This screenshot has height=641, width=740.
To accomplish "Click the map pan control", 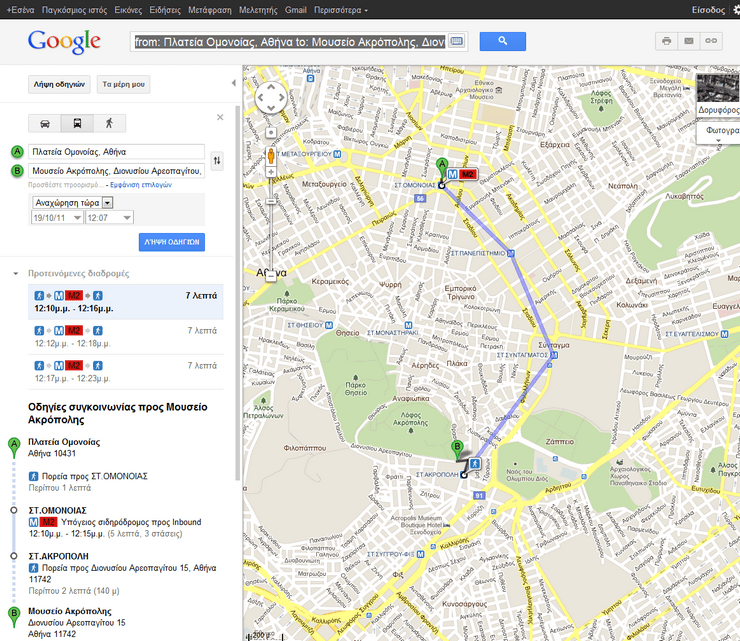I will click(271, 98).
